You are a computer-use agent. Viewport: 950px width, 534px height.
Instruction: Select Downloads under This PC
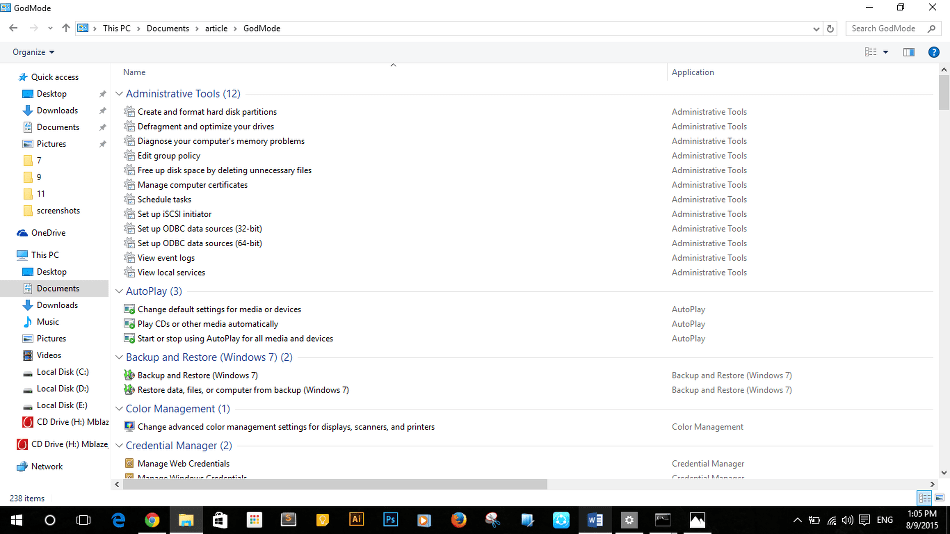pyautogui.click(x=57, y=305)
